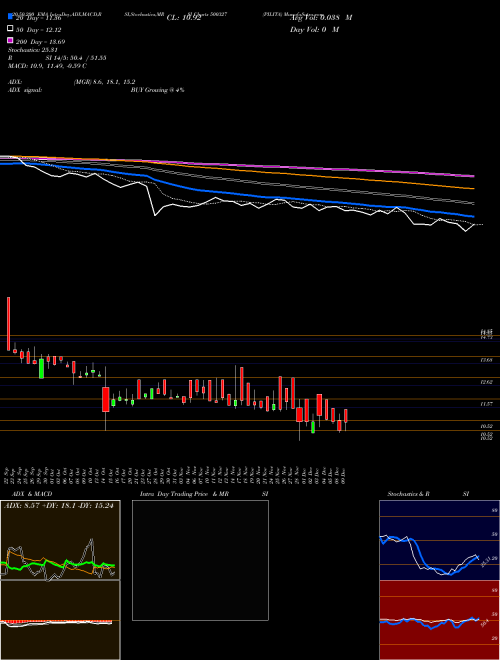
Task: Click the 'Day Vol: 0 M' label
Action: tap(314, 29)
